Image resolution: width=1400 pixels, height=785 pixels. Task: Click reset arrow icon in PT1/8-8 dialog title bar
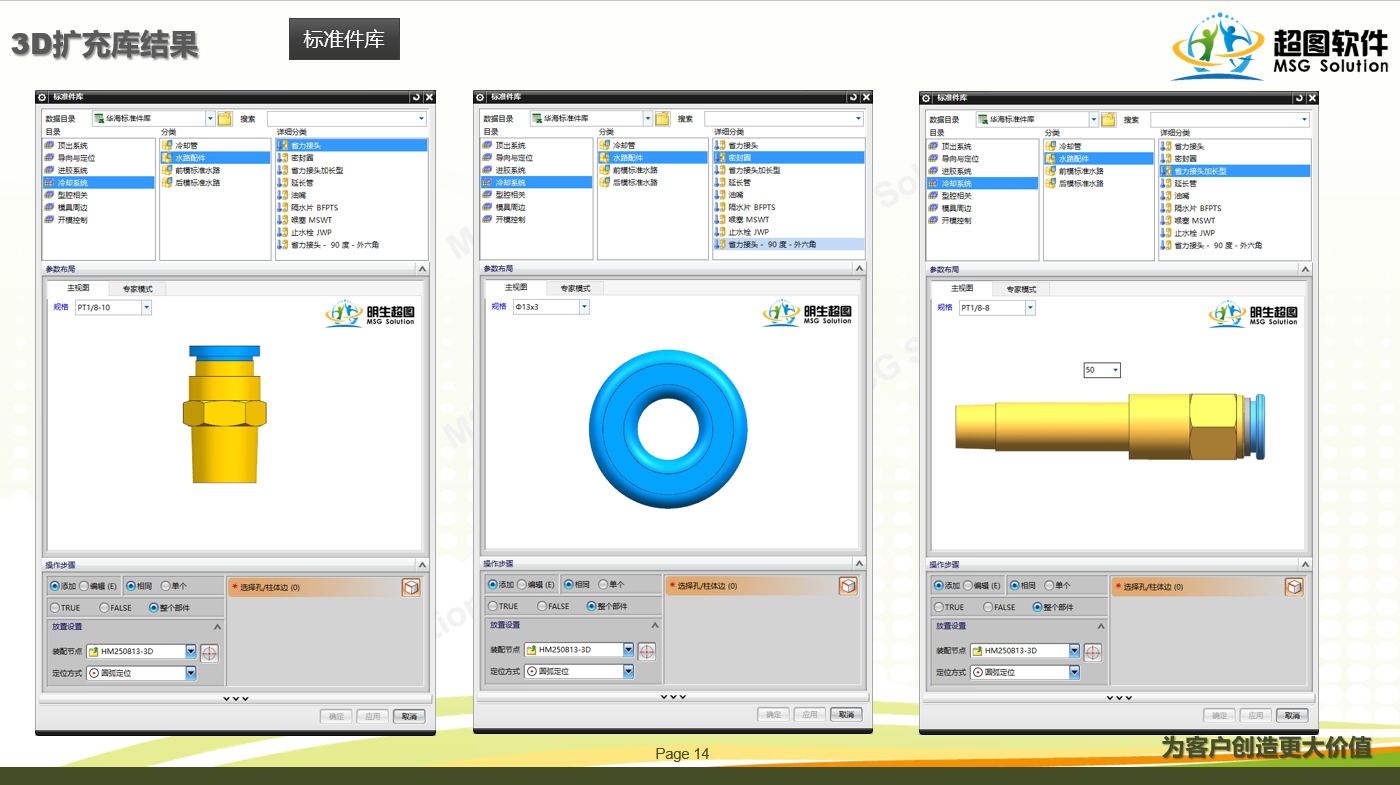coord(1299,97)
